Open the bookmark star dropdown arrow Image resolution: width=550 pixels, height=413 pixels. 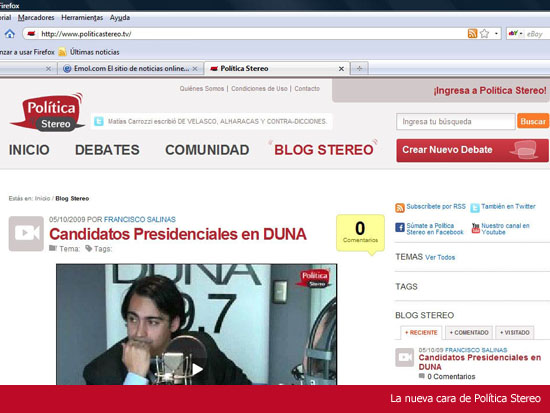click(496, 34)
